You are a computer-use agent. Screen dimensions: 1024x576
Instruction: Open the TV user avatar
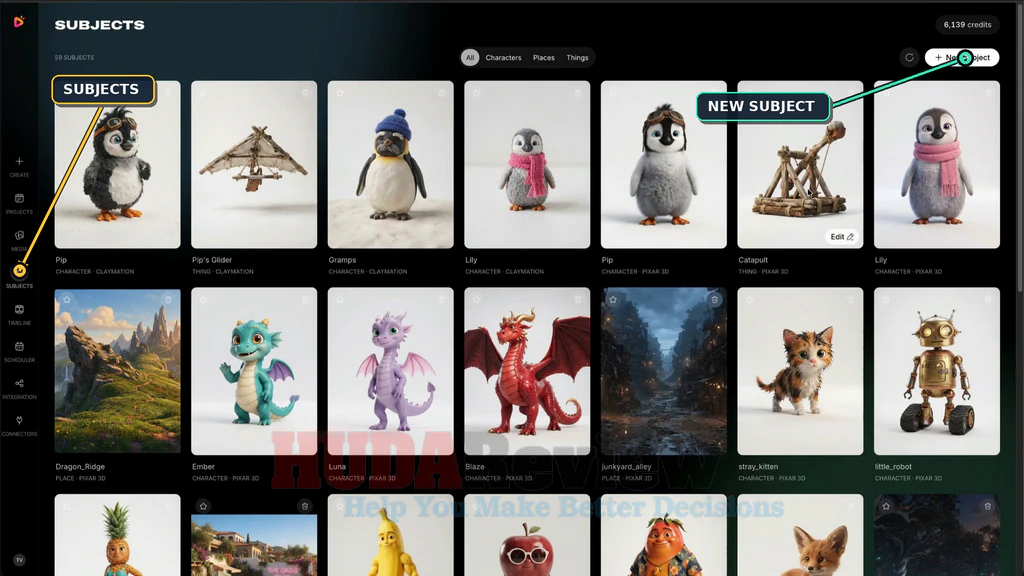[19, 560]
